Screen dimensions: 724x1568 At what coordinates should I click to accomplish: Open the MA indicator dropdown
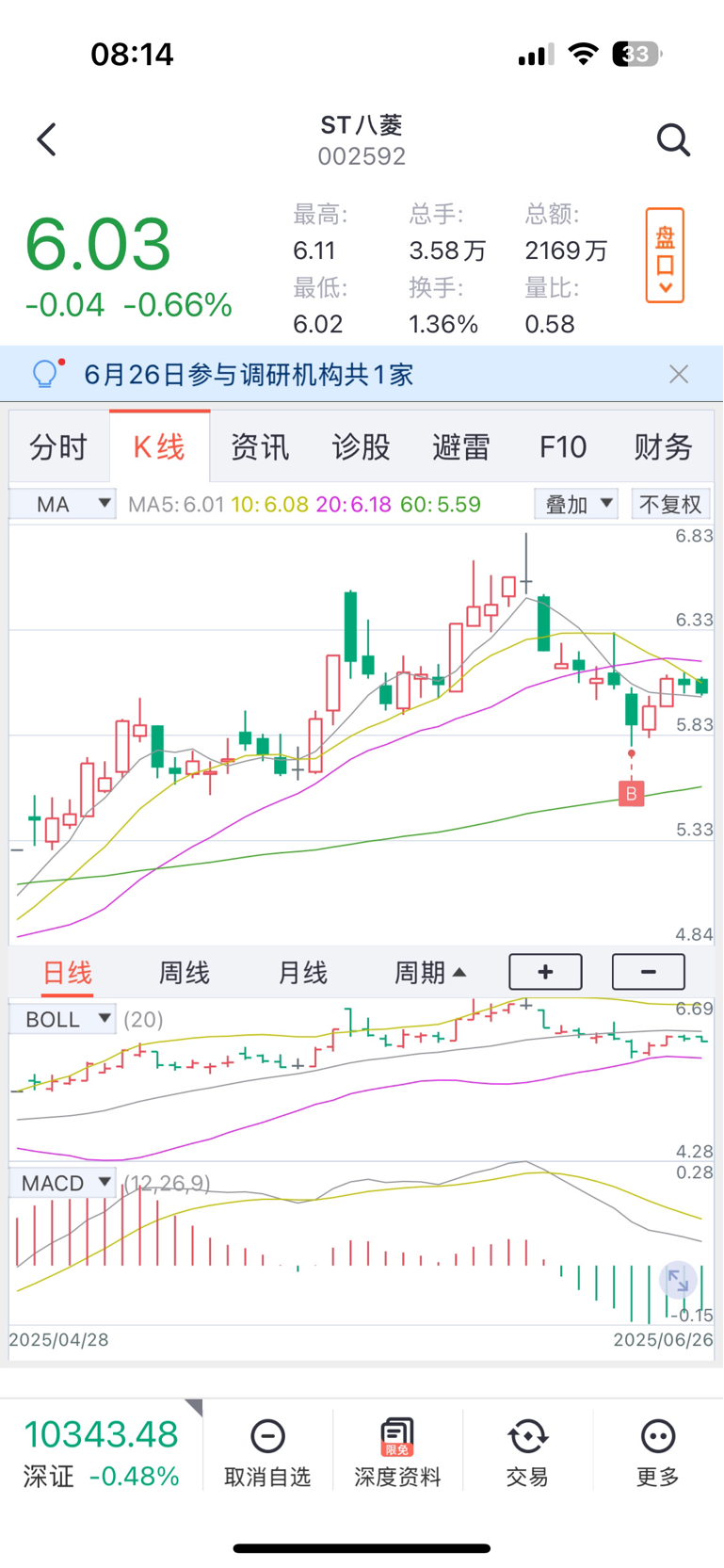tap(63, 504)
